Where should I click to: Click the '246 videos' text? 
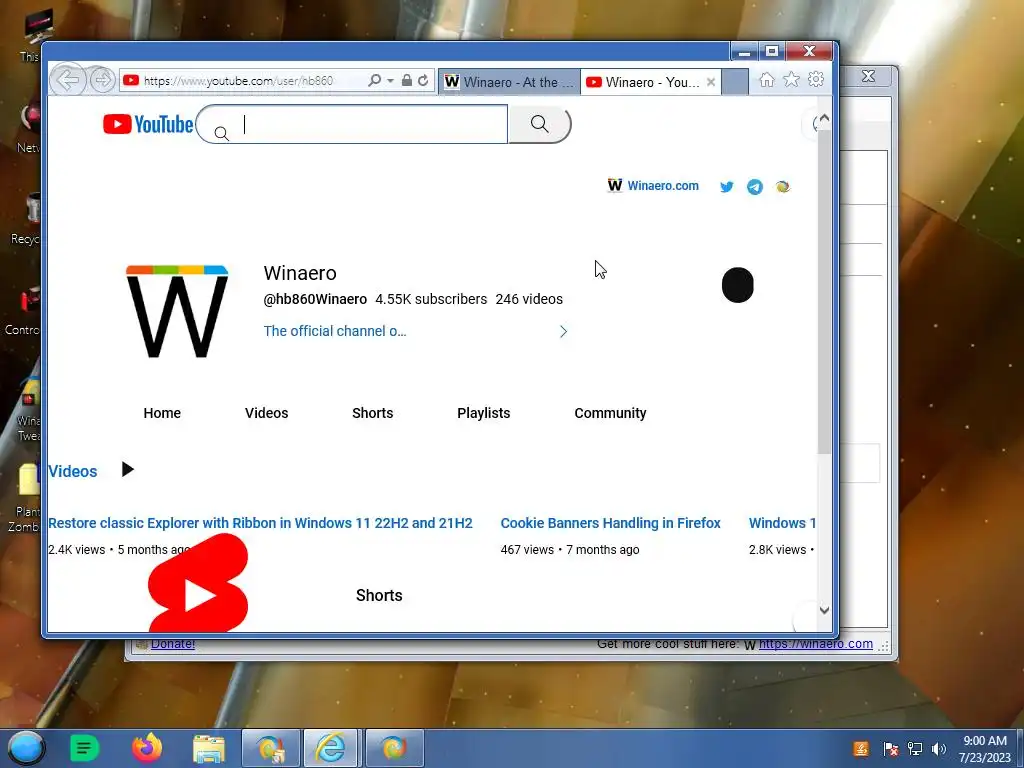point(529,299)
